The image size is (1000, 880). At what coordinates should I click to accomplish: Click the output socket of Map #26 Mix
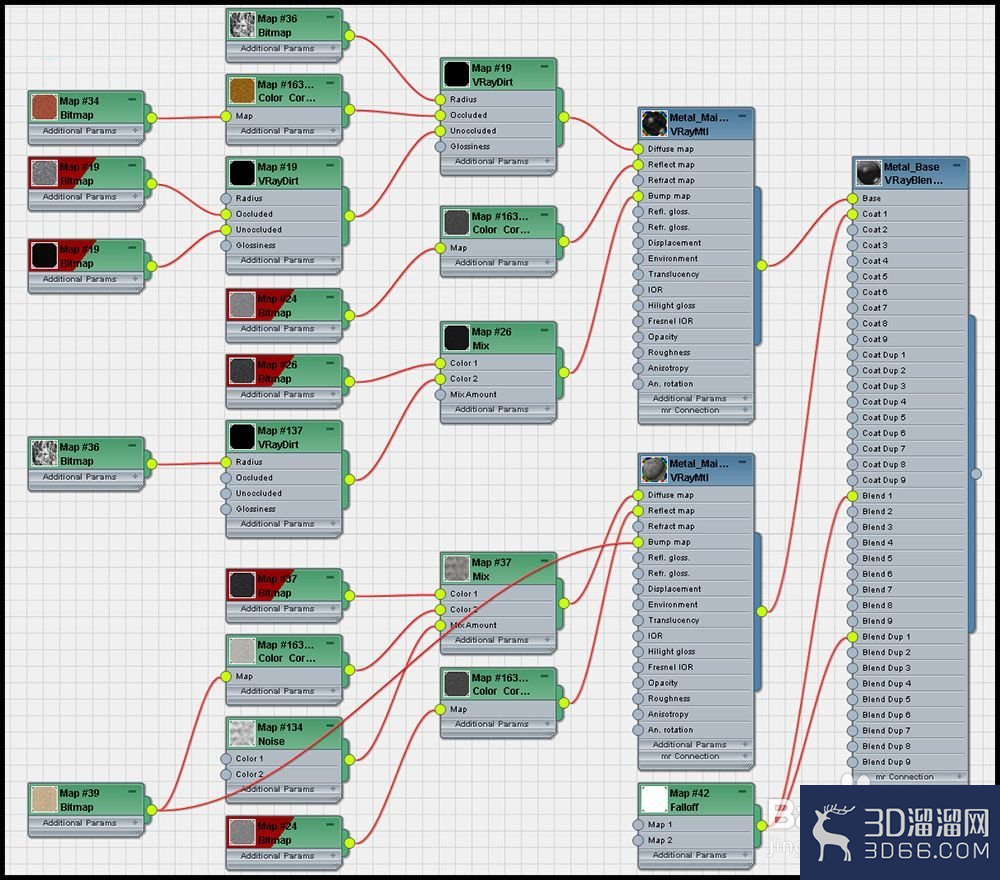pyautogui.click(x=564, y=372)
